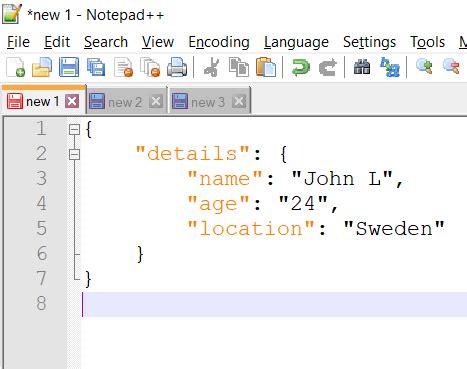Click line number 1 in the margin
Screen dimensions: 467x369
coord(41,128)
